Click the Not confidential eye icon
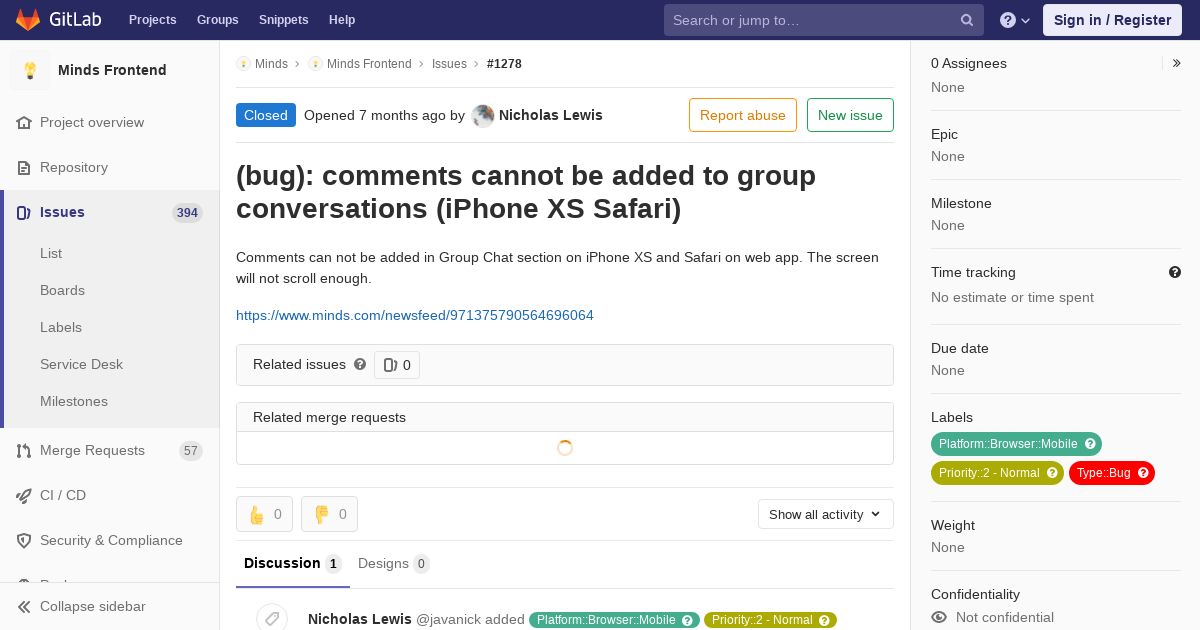Image resolution: width=1200 pixels, height=630 pixels. click(x=939, y=617)
